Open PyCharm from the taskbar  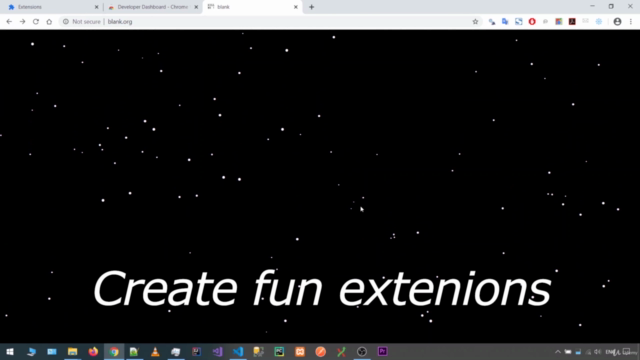pyautogui.click(x=279, y=351)
